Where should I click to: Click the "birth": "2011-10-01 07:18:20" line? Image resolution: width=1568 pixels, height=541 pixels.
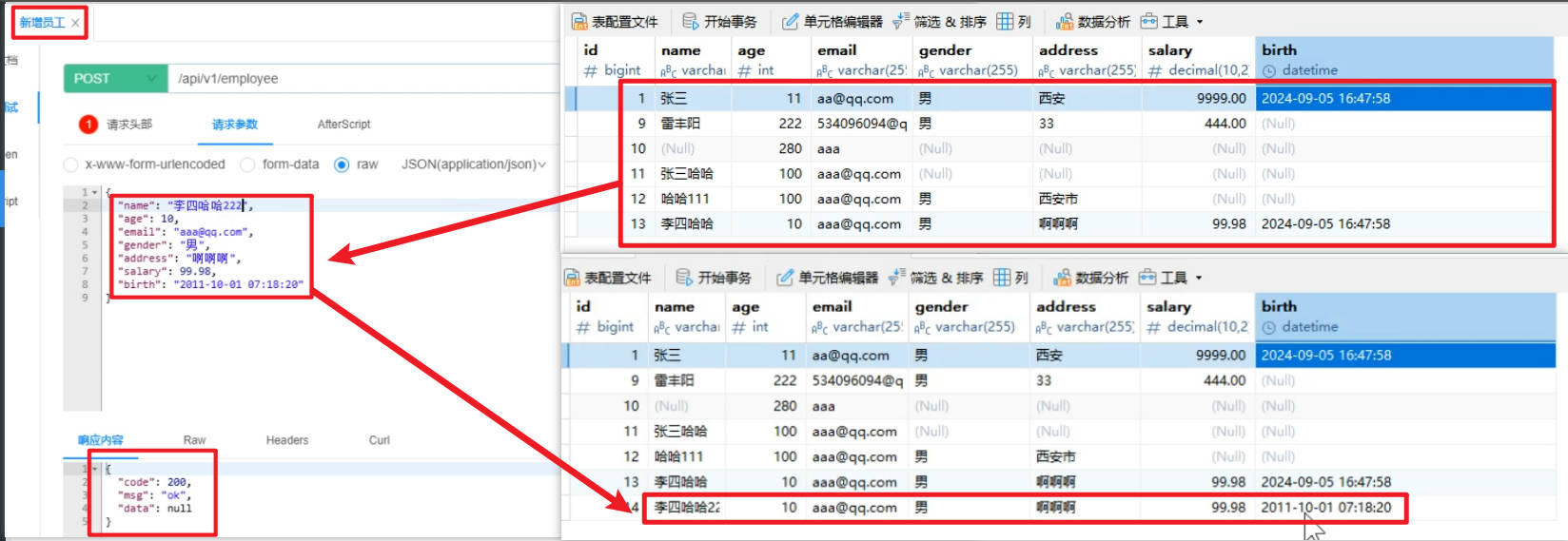click(x=211, y=284)
